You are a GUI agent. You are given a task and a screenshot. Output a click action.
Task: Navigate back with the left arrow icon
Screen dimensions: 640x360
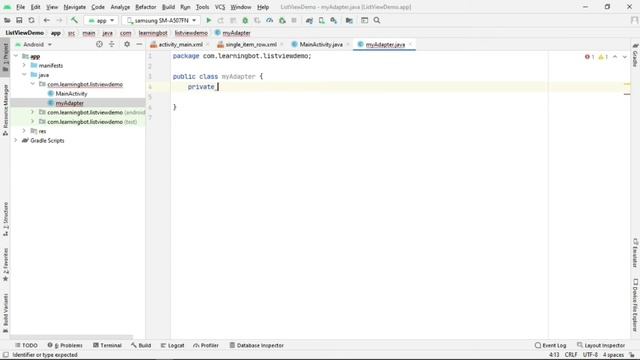47,20
